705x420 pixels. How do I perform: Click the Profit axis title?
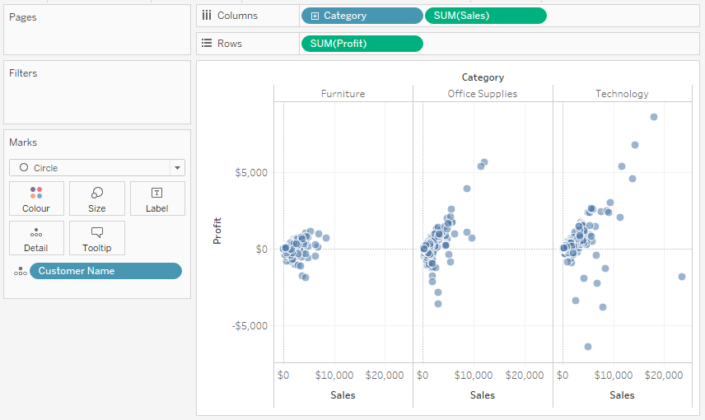click(217, 231)
